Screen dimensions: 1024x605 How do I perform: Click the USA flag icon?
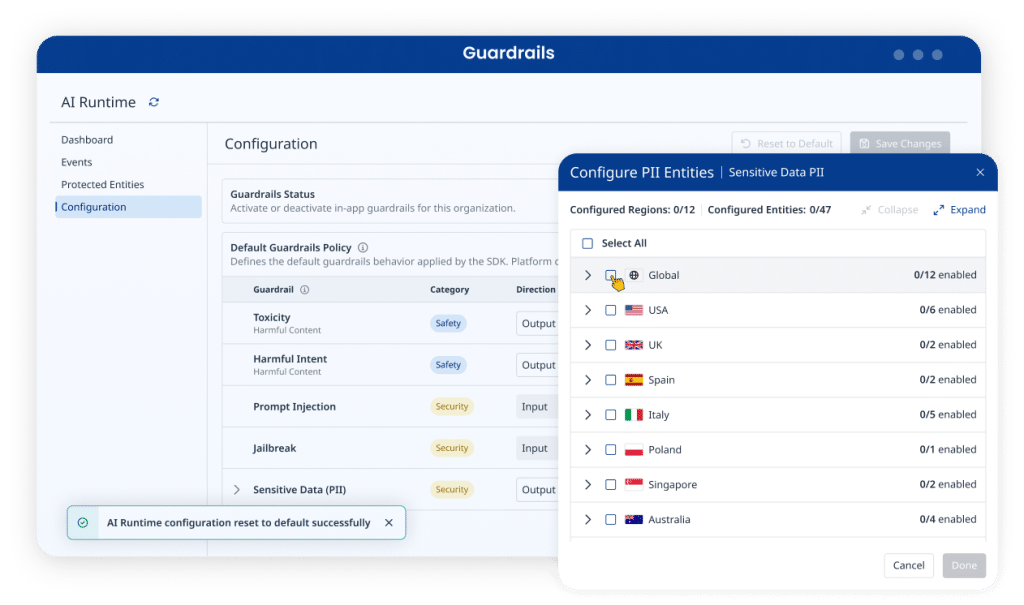click(633, 310)
